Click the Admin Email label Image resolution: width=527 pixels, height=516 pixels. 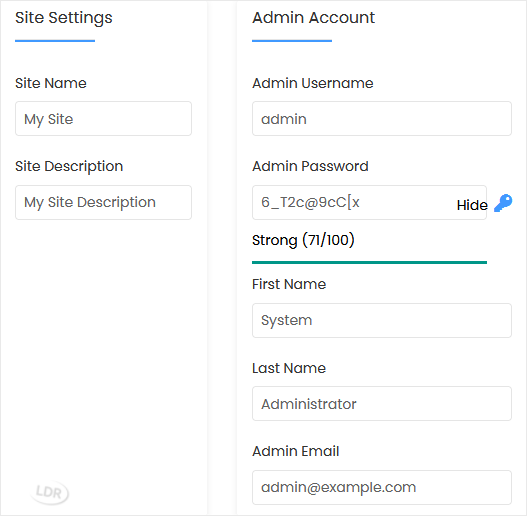(295, 451)
